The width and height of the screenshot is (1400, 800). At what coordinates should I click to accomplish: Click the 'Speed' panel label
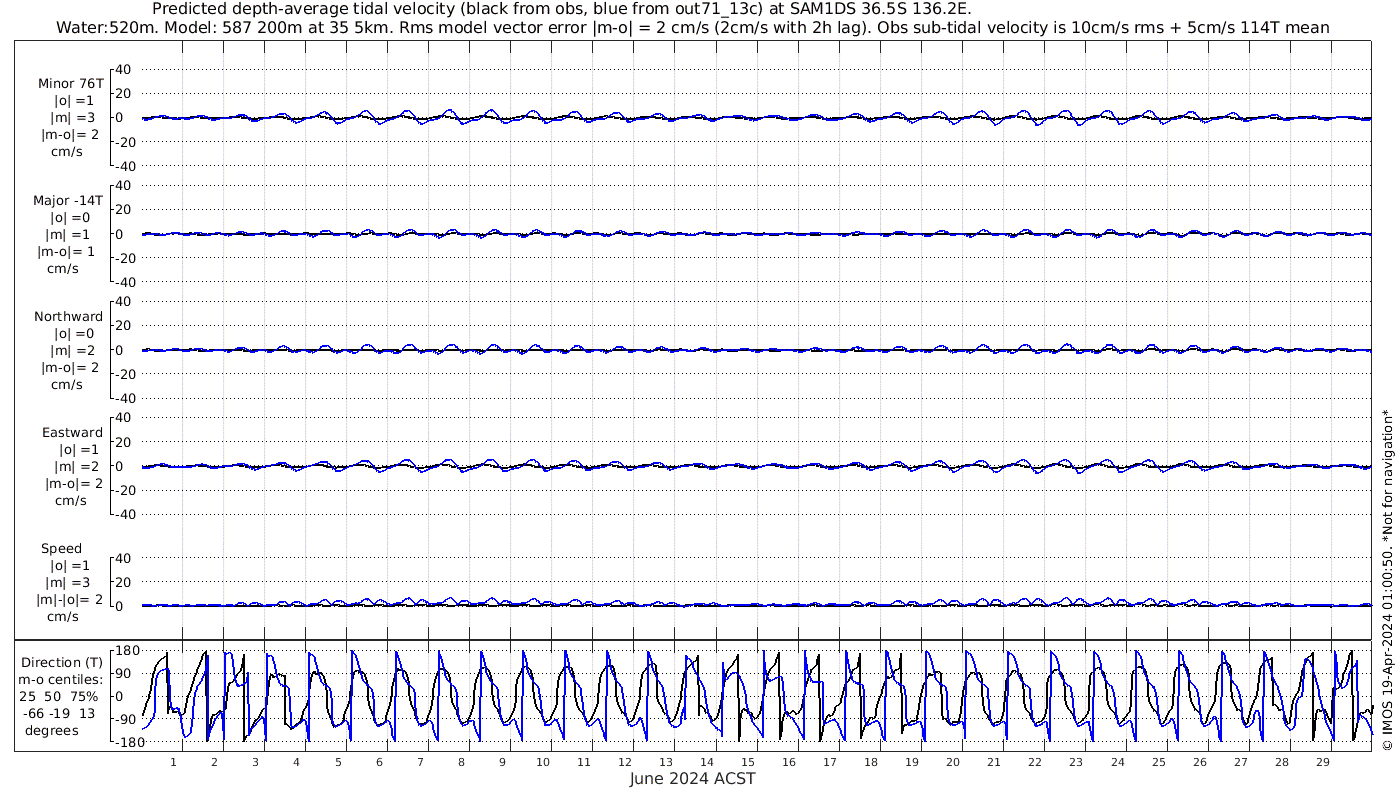pos(62,549)
